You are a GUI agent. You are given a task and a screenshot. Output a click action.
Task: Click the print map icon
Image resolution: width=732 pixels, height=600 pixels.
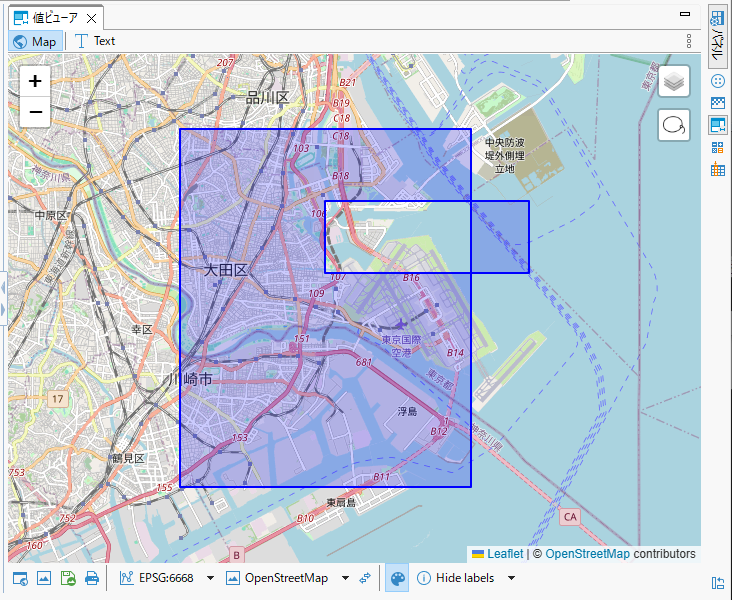coord(92,578)
